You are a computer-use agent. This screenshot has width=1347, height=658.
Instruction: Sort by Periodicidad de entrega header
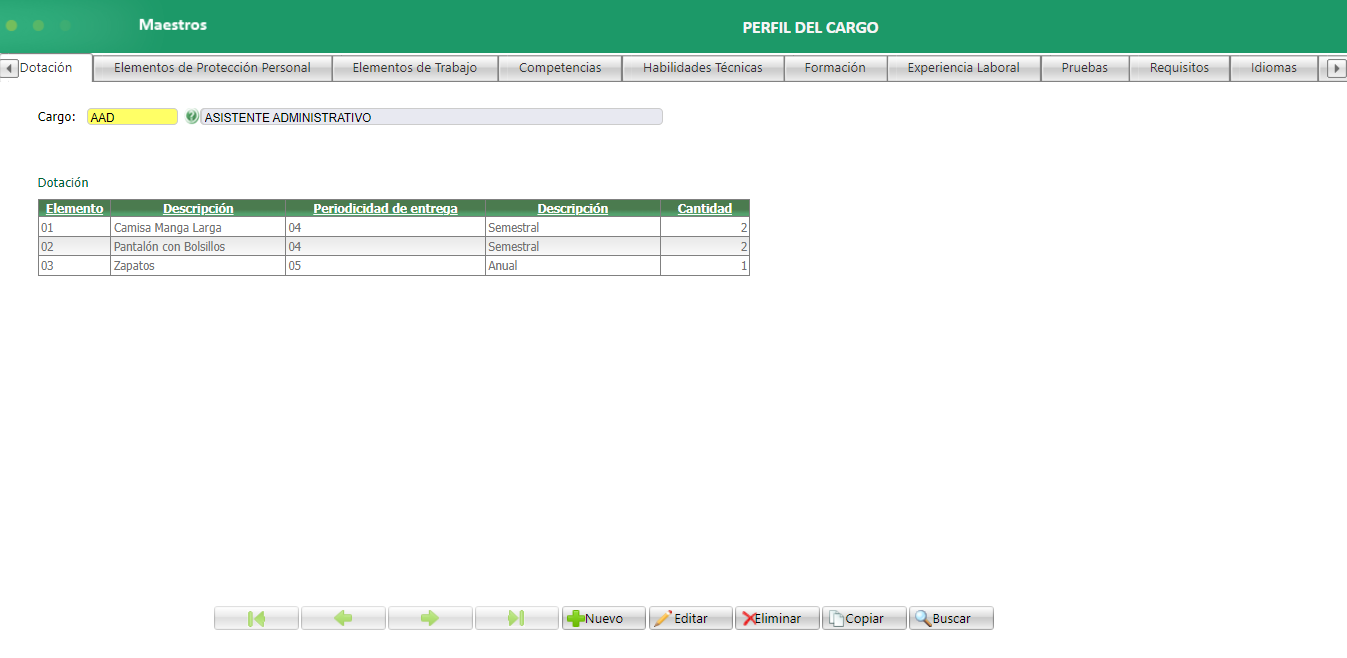(385, 209)
